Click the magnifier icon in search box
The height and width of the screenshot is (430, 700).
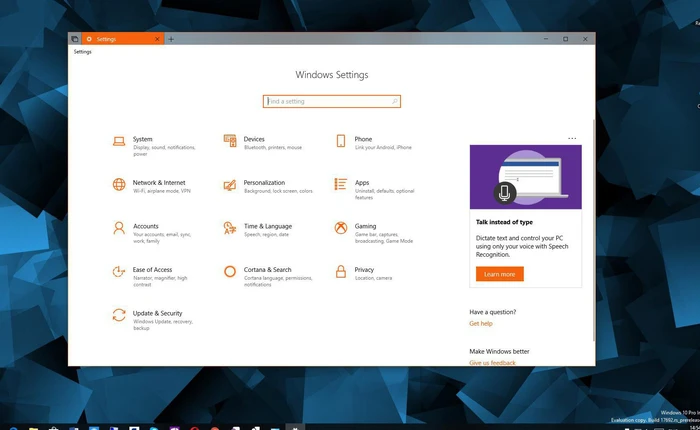[395, 101]
